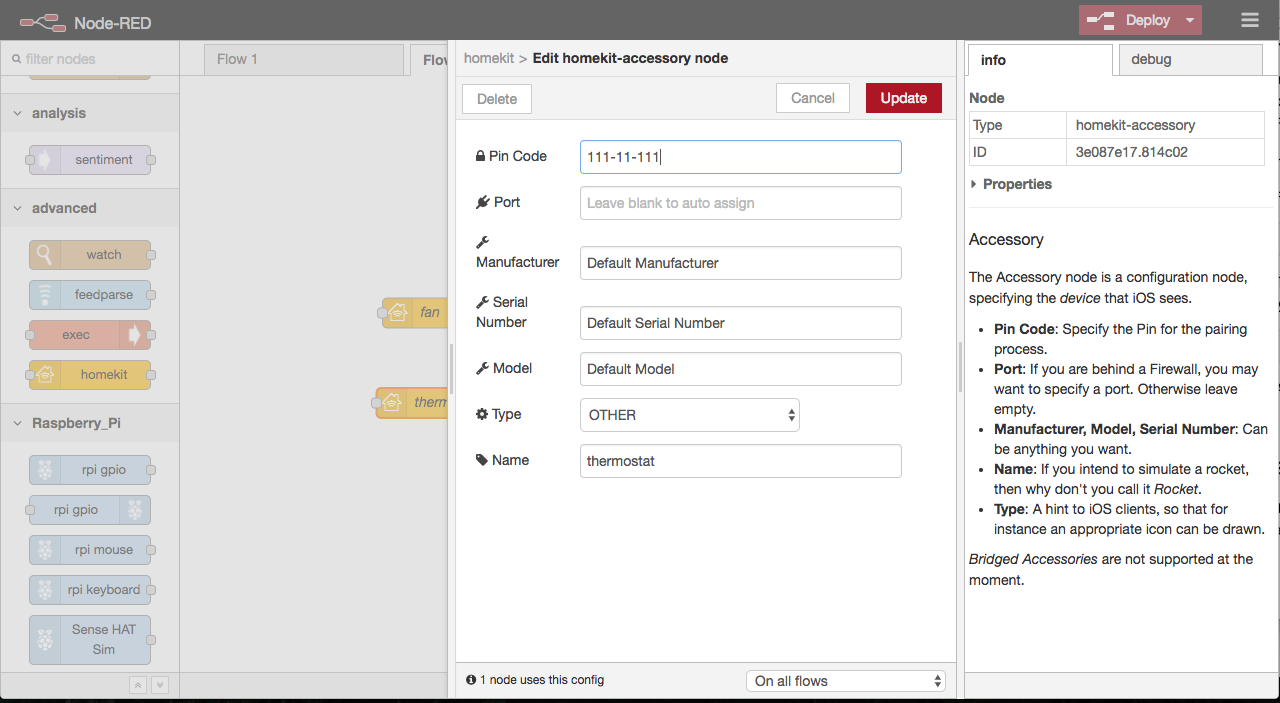
Task: Click the sidebar resize handle left of tray
Action: [452, 368]
